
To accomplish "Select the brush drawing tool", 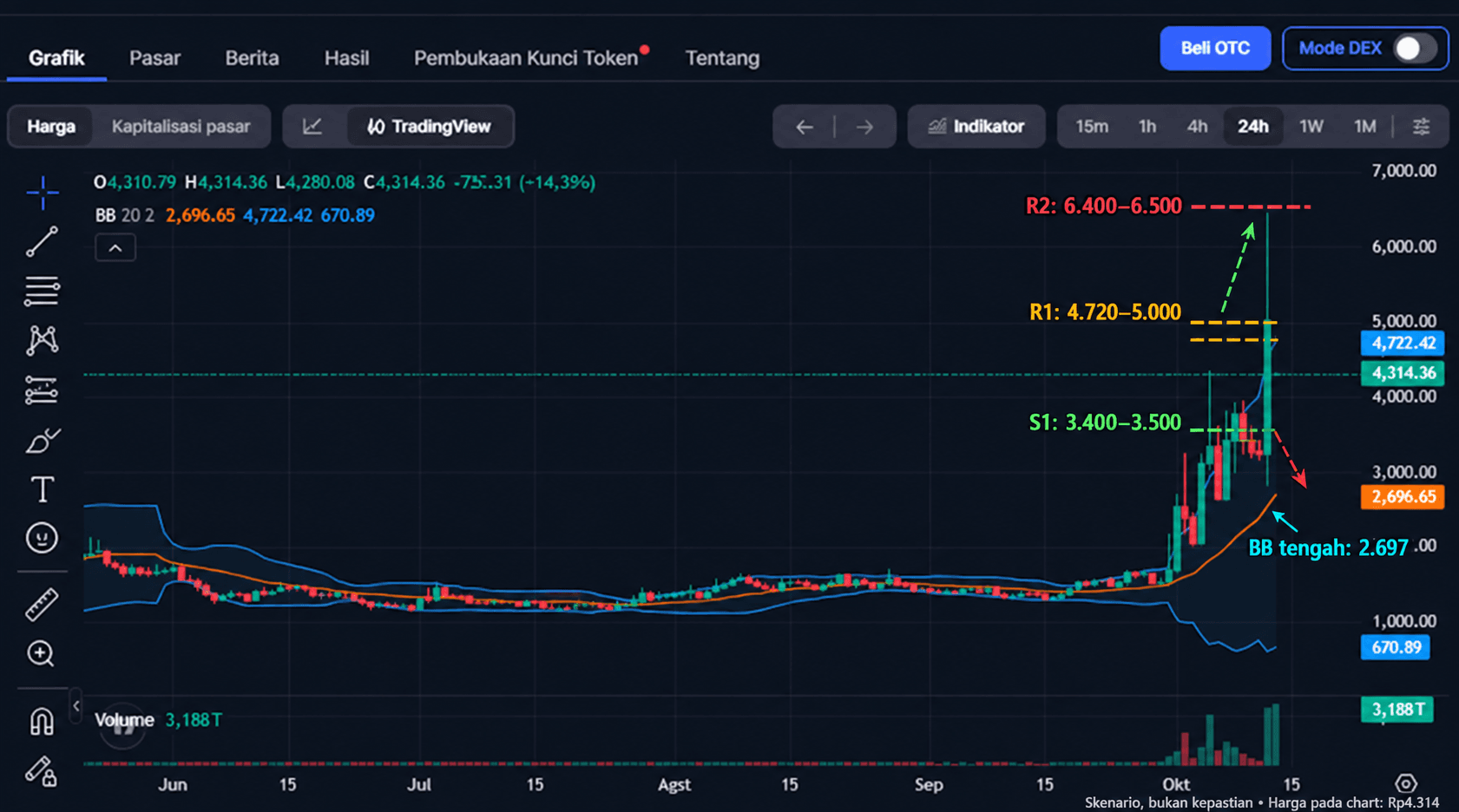I will click(x=42, y=441).
